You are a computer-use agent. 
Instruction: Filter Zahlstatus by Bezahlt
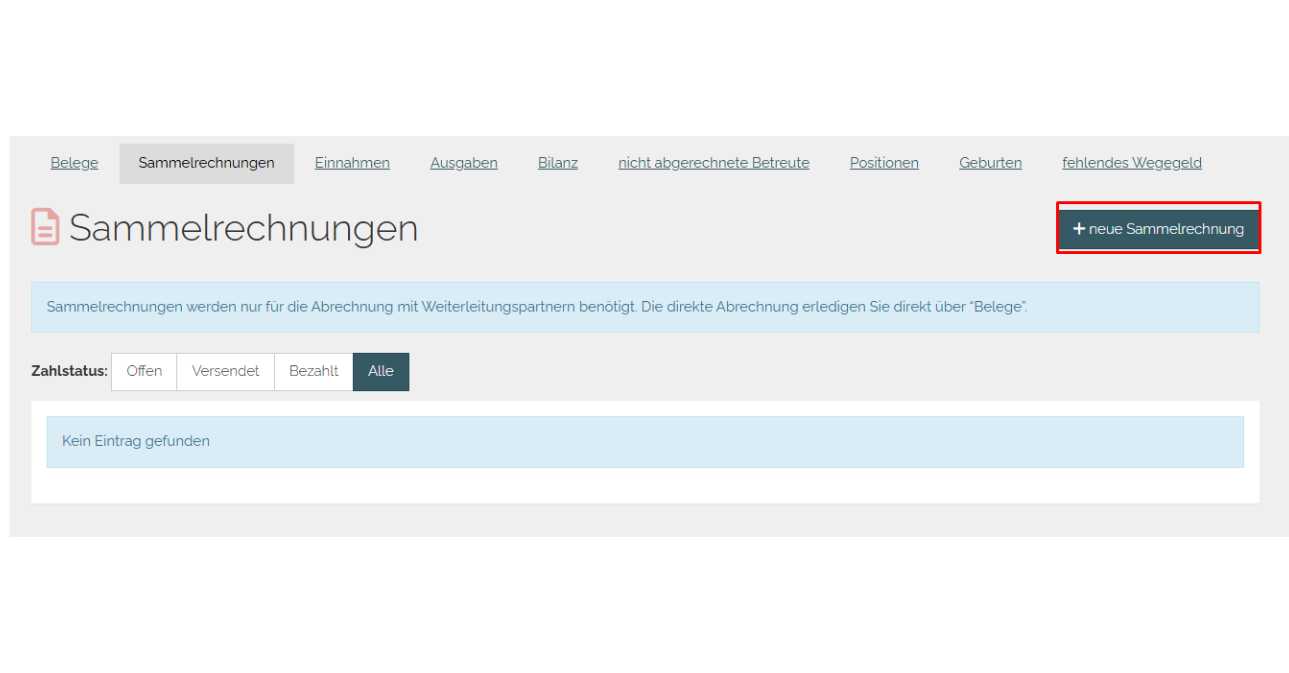click(313, 371)
